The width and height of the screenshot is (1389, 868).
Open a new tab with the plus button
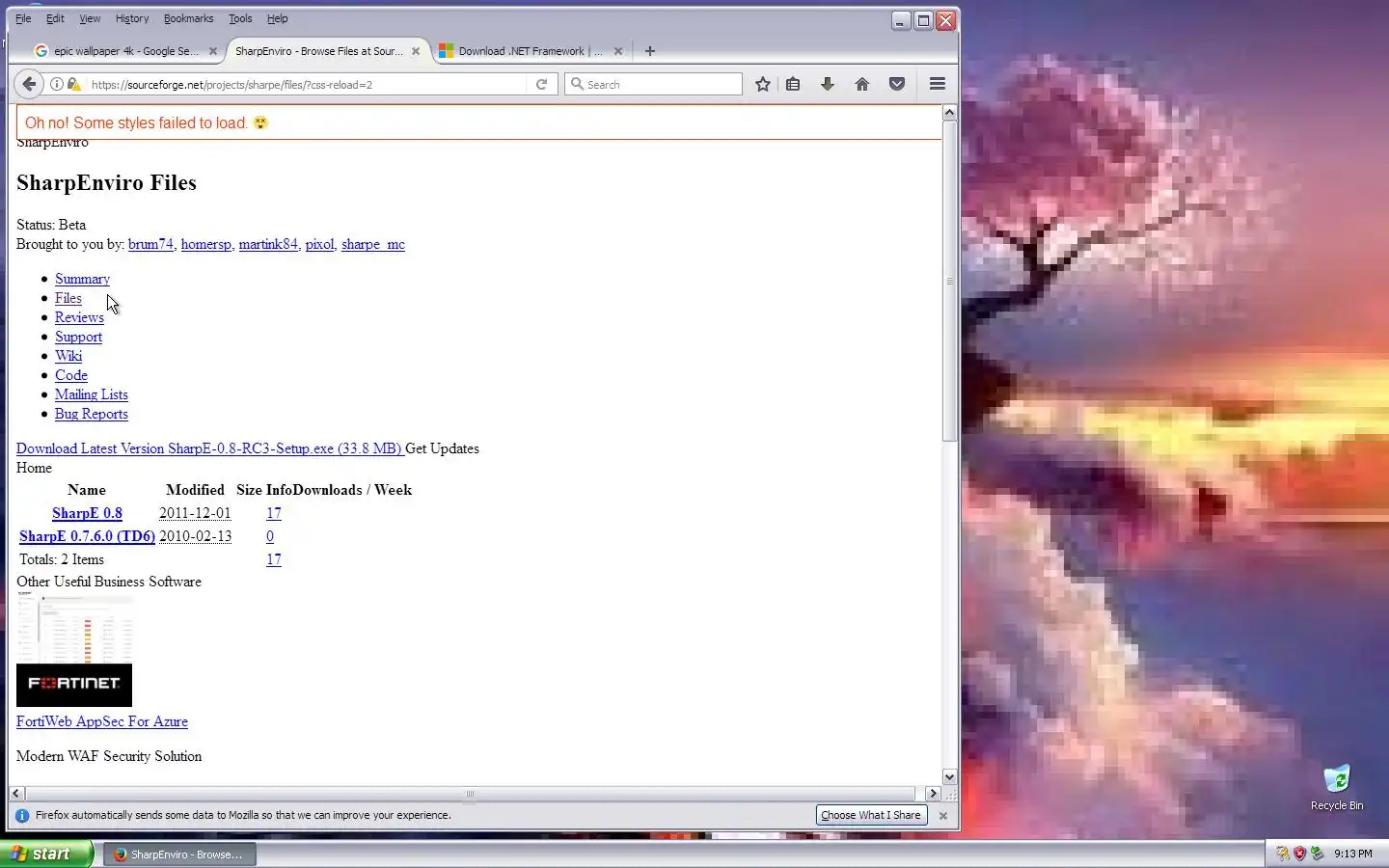click(650, 51)
